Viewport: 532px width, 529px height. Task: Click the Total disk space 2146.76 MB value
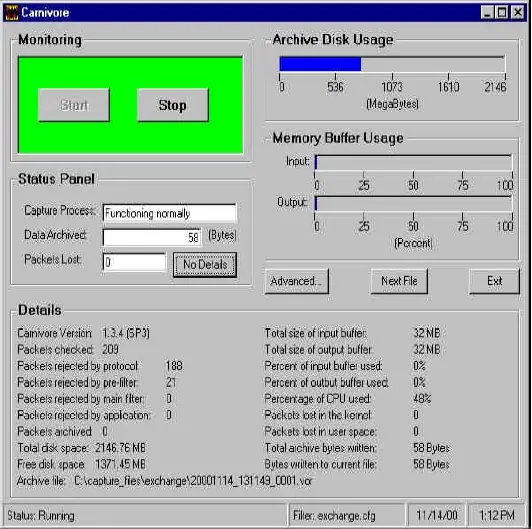(x=120, y=448)
